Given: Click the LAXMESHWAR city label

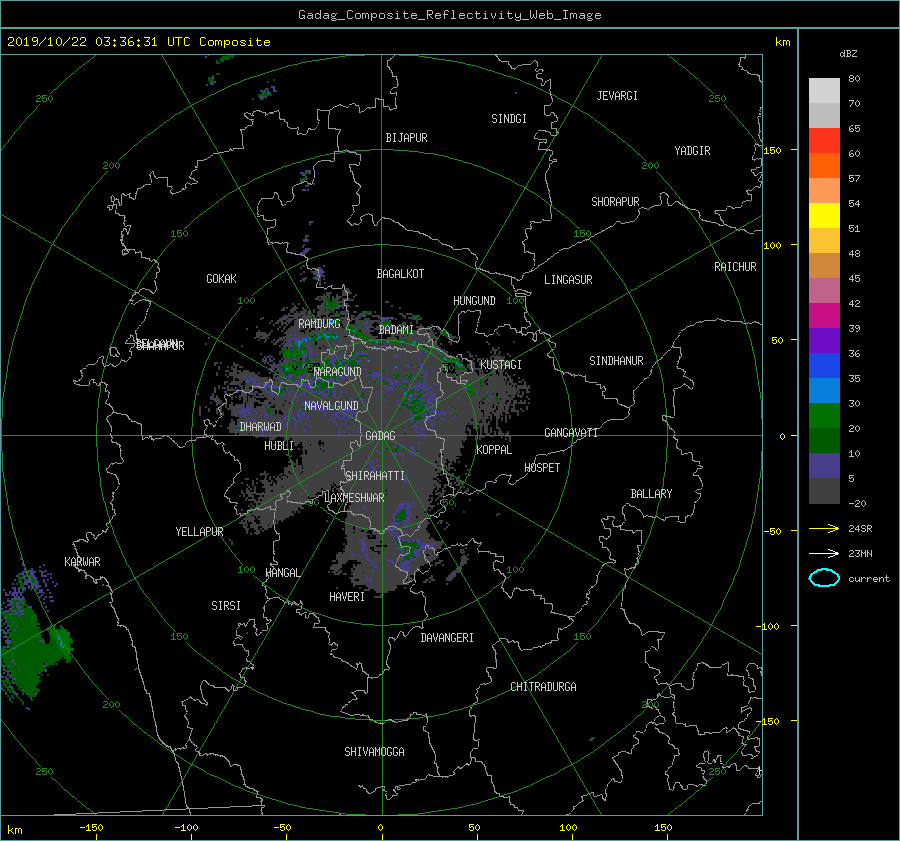Looking at the screenshot, I should [x=354, y=498].
